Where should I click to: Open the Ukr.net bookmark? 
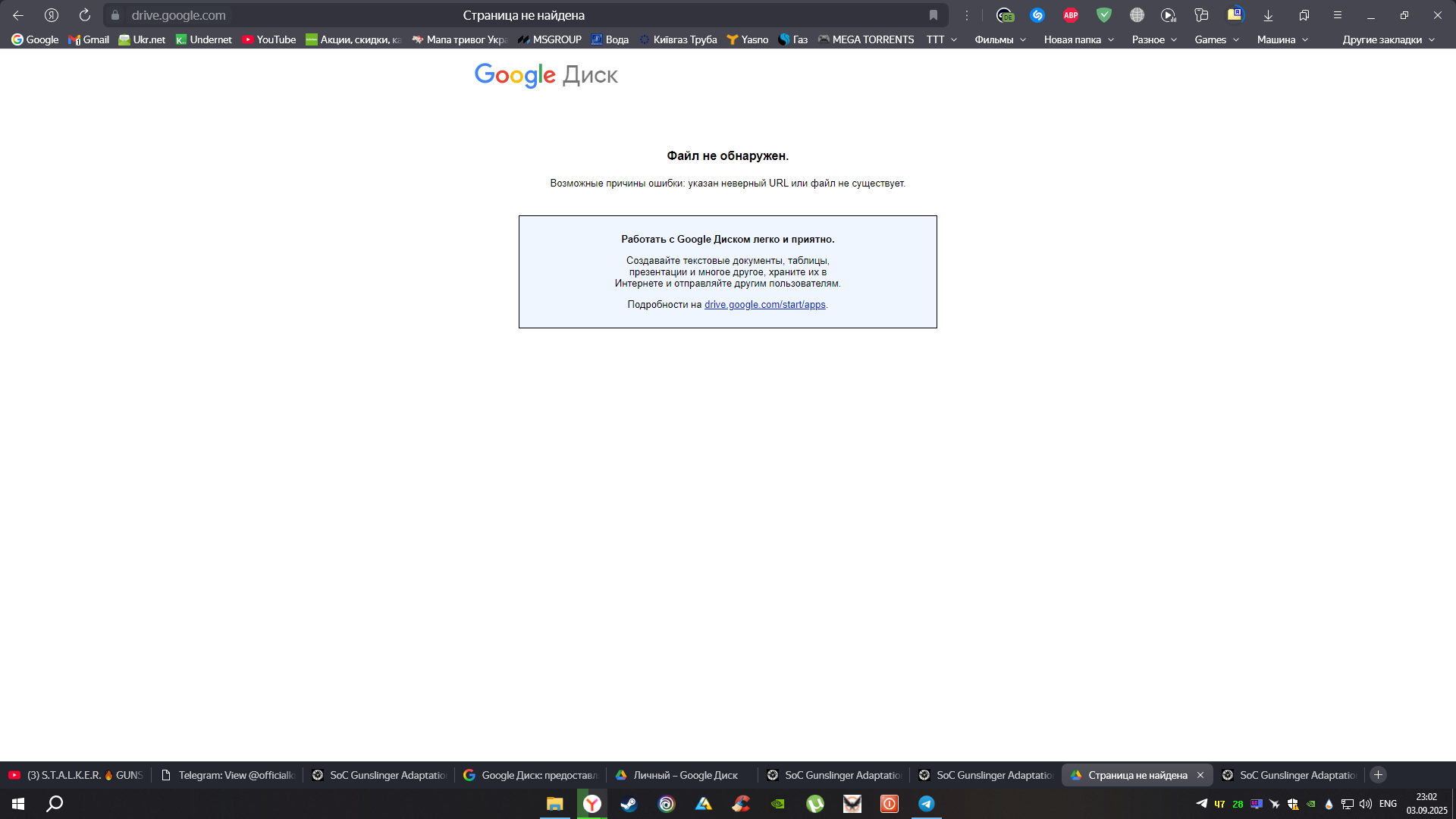[x=142, y=39]
